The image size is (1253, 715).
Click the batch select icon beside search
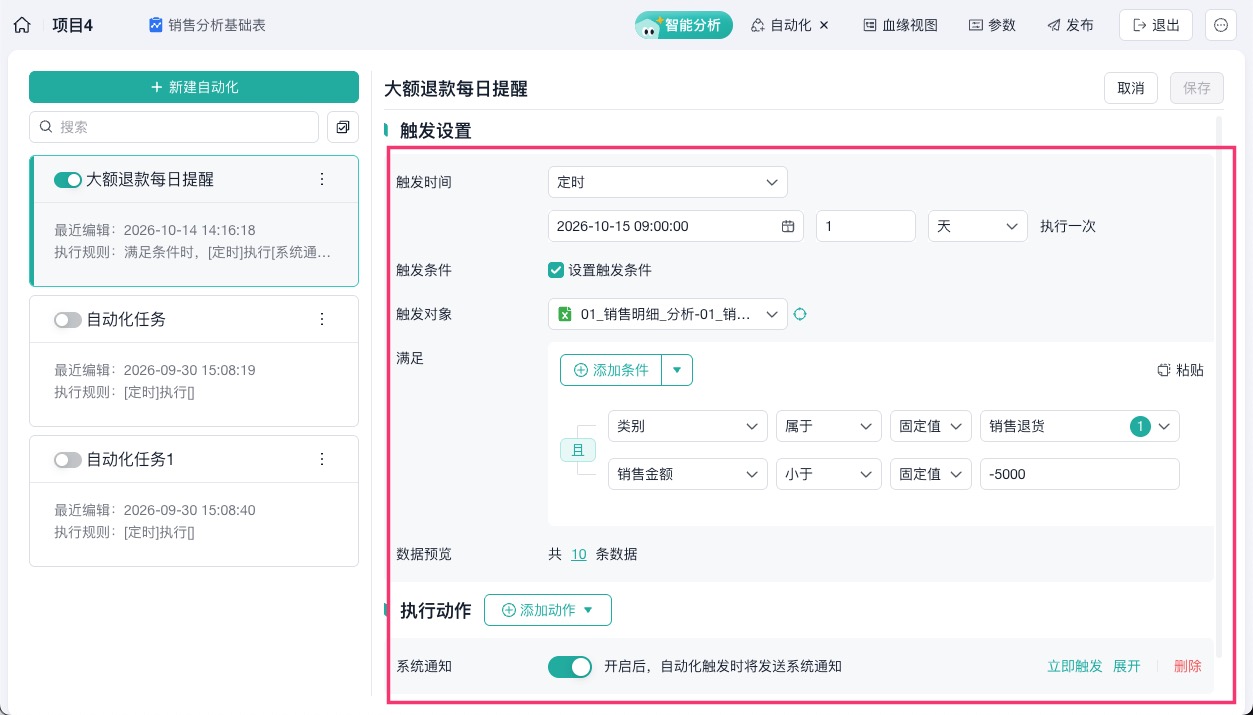pyautogui.click(x=343, y=127)
